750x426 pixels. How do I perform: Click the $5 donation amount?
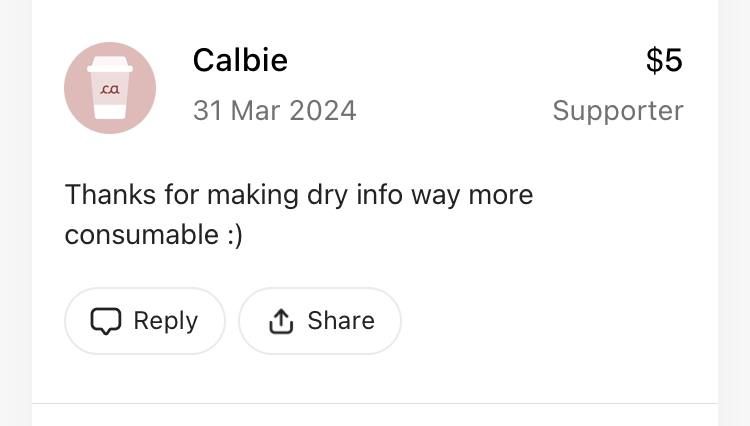(x=664, y=60)
